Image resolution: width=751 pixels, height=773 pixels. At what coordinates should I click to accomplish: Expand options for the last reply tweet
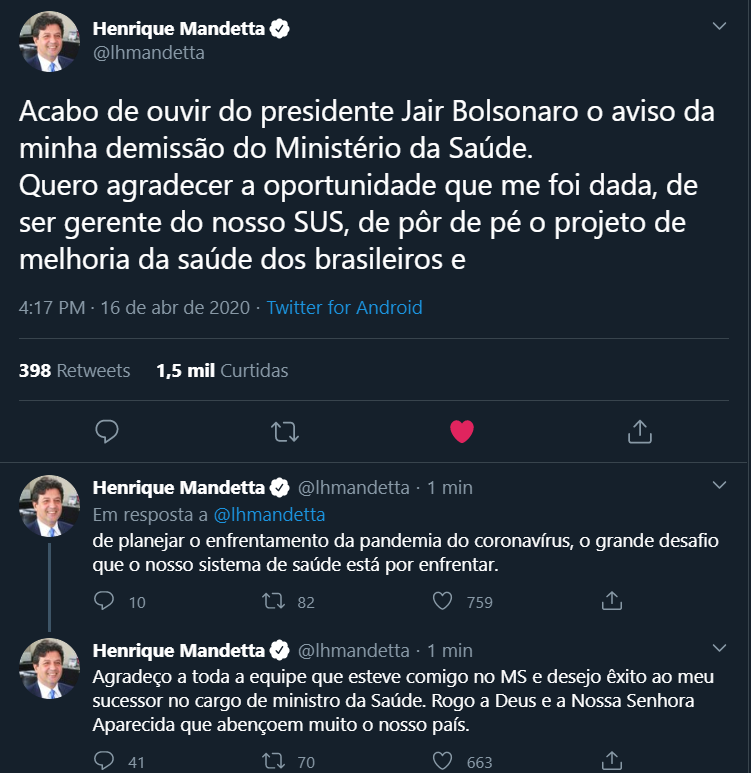click(718, 646)
